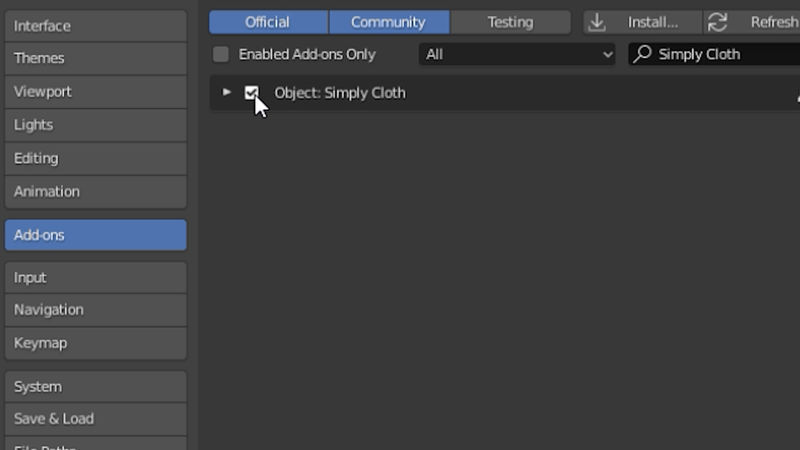This screenshot has height=450, width=800.
Task: Expand the Simply Cloth add-on details
Action: tap(227, 92)
